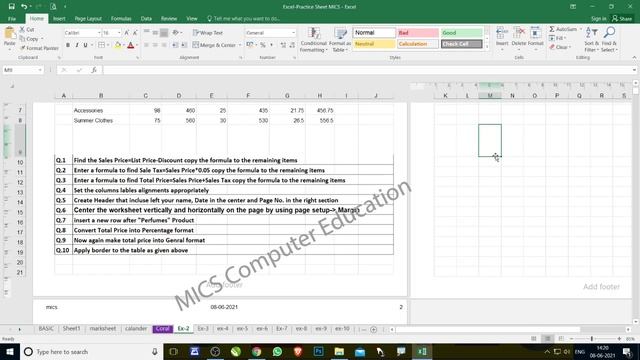Toggle bold formatting
640x360 pixels.
68,45
